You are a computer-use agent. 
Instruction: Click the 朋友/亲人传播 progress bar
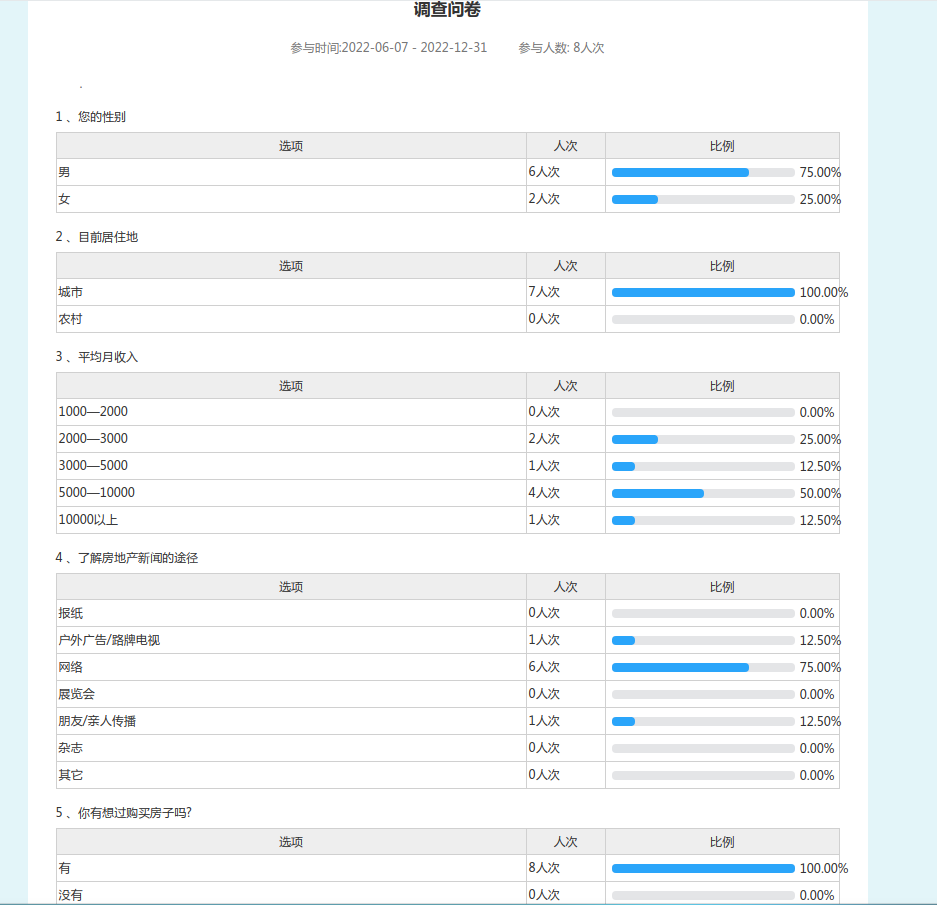pos(702,721)
